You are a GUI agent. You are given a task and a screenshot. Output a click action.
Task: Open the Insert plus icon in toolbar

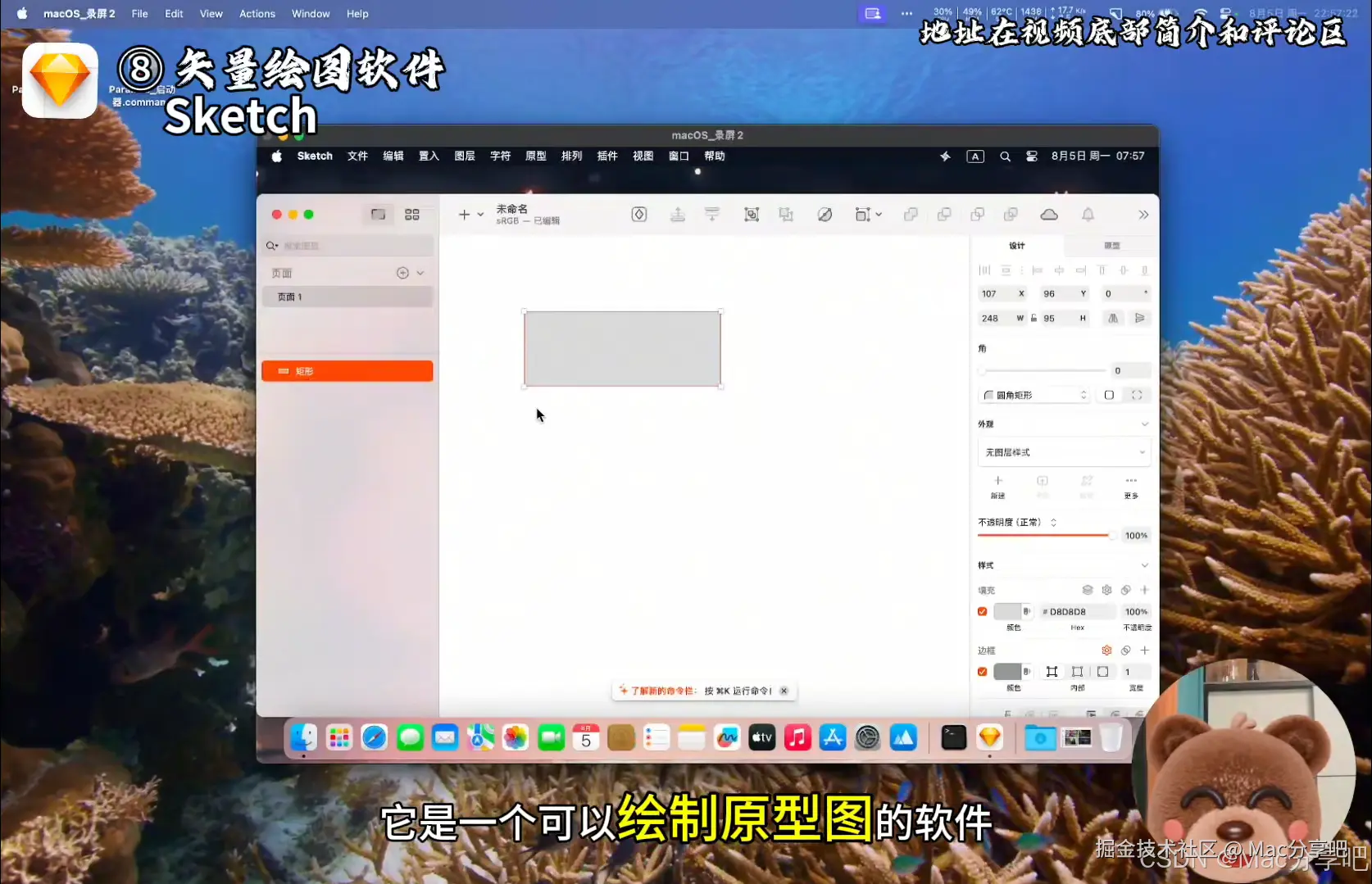pyautogui.click(x=464, y=214)
